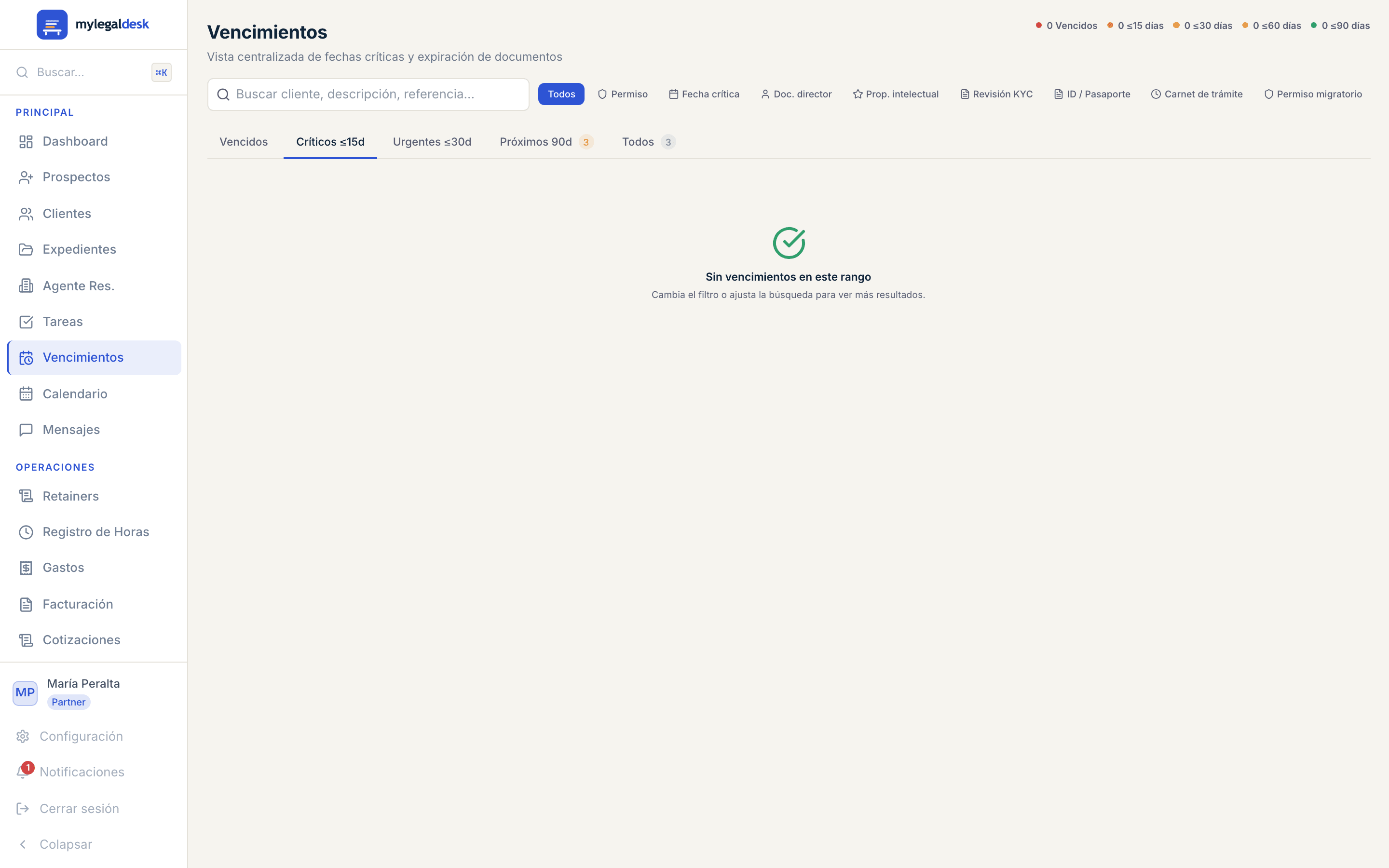Click the Cotizaciones scroll icon
The height and width of the screenshot is (868, 1389).
pyautogui.click(x=26, y=640)
